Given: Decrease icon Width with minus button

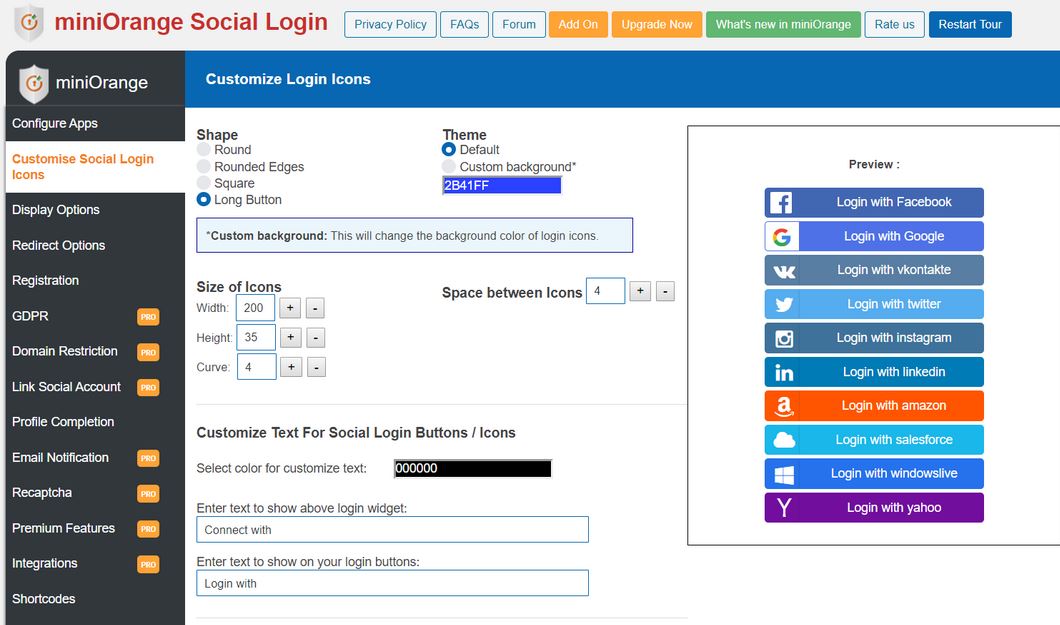Looking at the screenshot, I should click(x=315, y=308).
